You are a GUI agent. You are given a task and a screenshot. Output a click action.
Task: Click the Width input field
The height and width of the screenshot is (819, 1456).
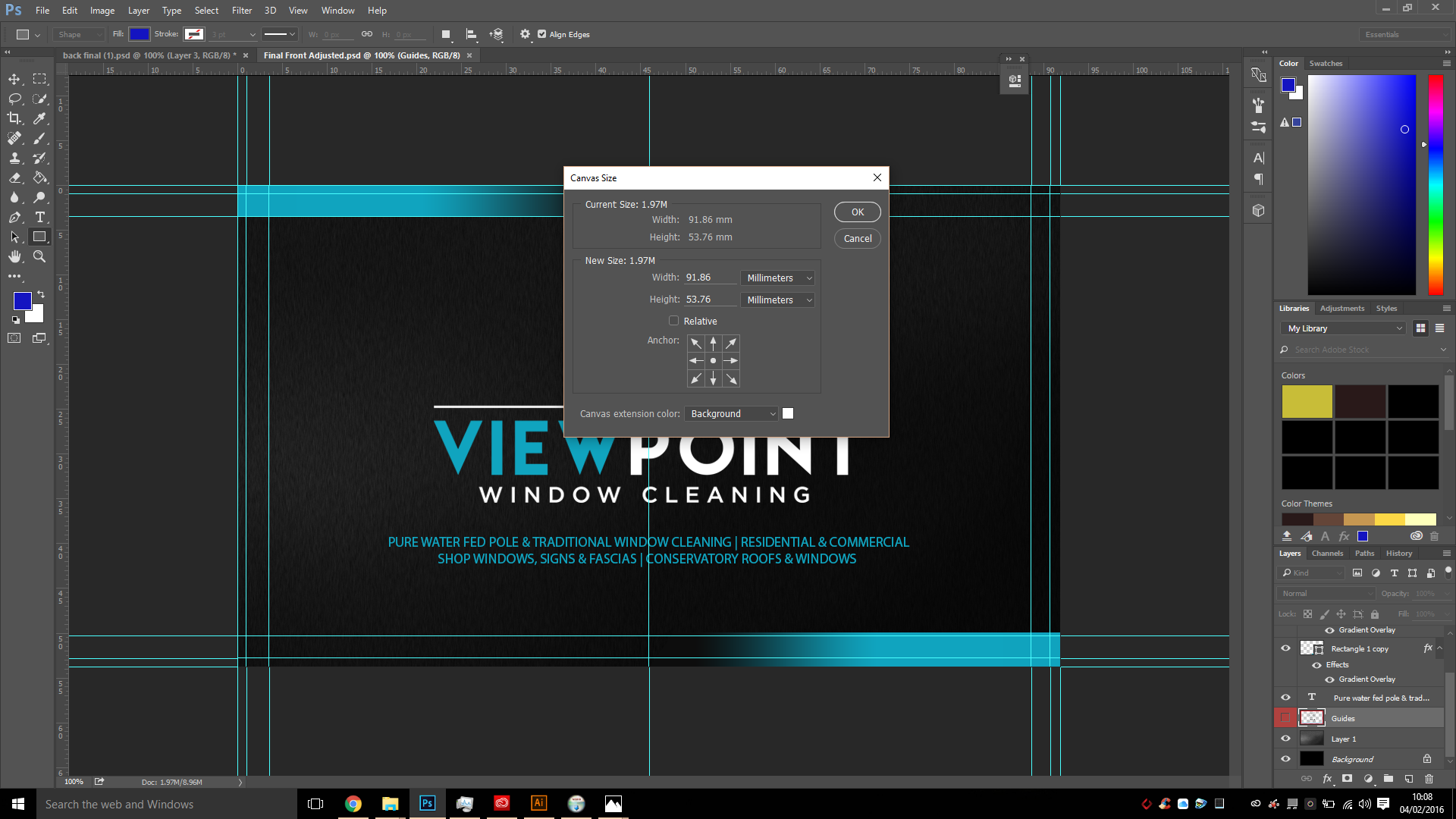709,277
